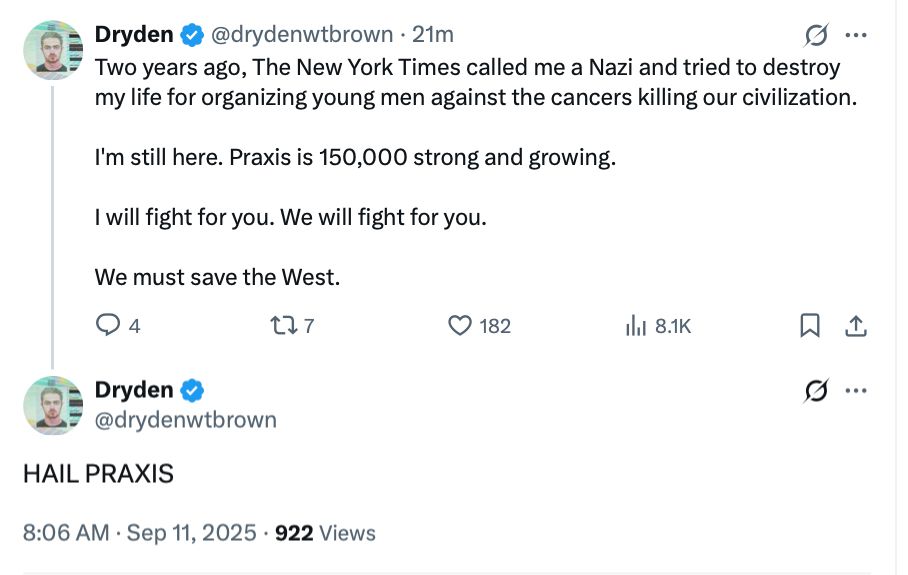Click the 8:06 AM Sep 11, 2025 timestamp

[x=139, y=533]
